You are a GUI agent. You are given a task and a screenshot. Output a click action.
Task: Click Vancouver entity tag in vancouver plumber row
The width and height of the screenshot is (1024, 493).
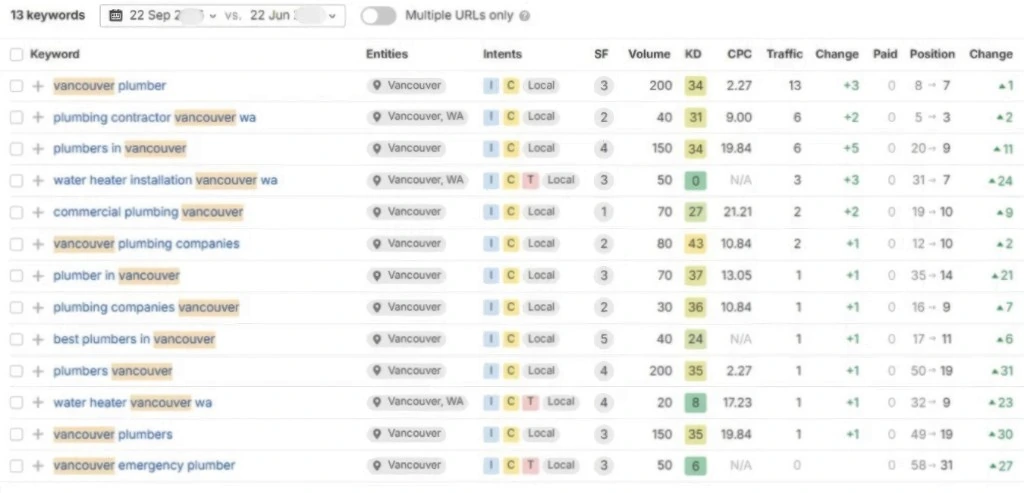click(x=406, y=86)
